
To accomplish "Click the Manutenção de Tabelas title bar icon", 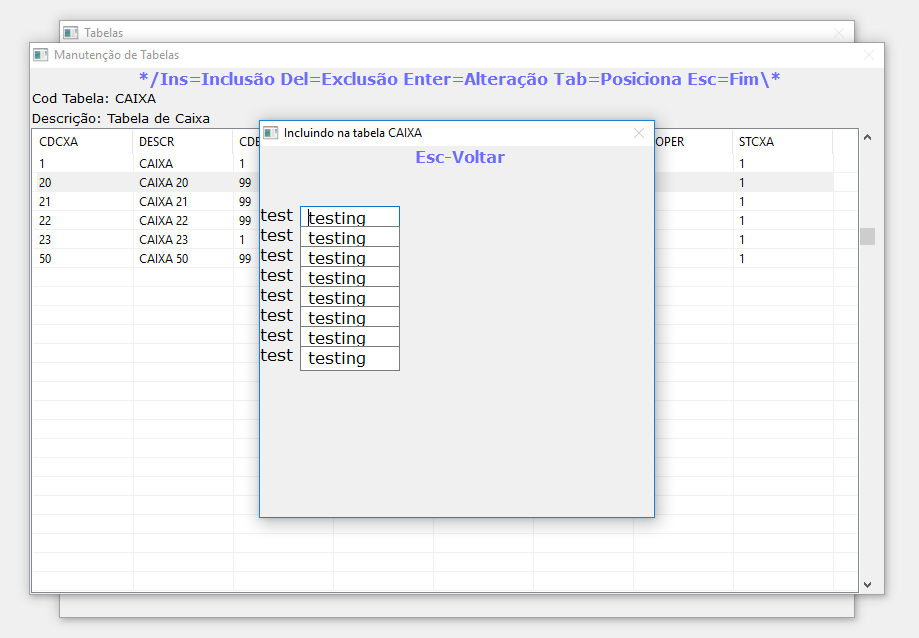I will [40, 55].
